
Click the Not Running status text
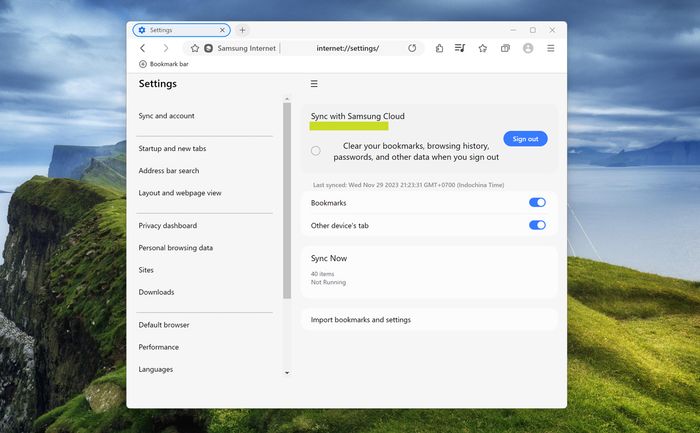tap(328, 283)
